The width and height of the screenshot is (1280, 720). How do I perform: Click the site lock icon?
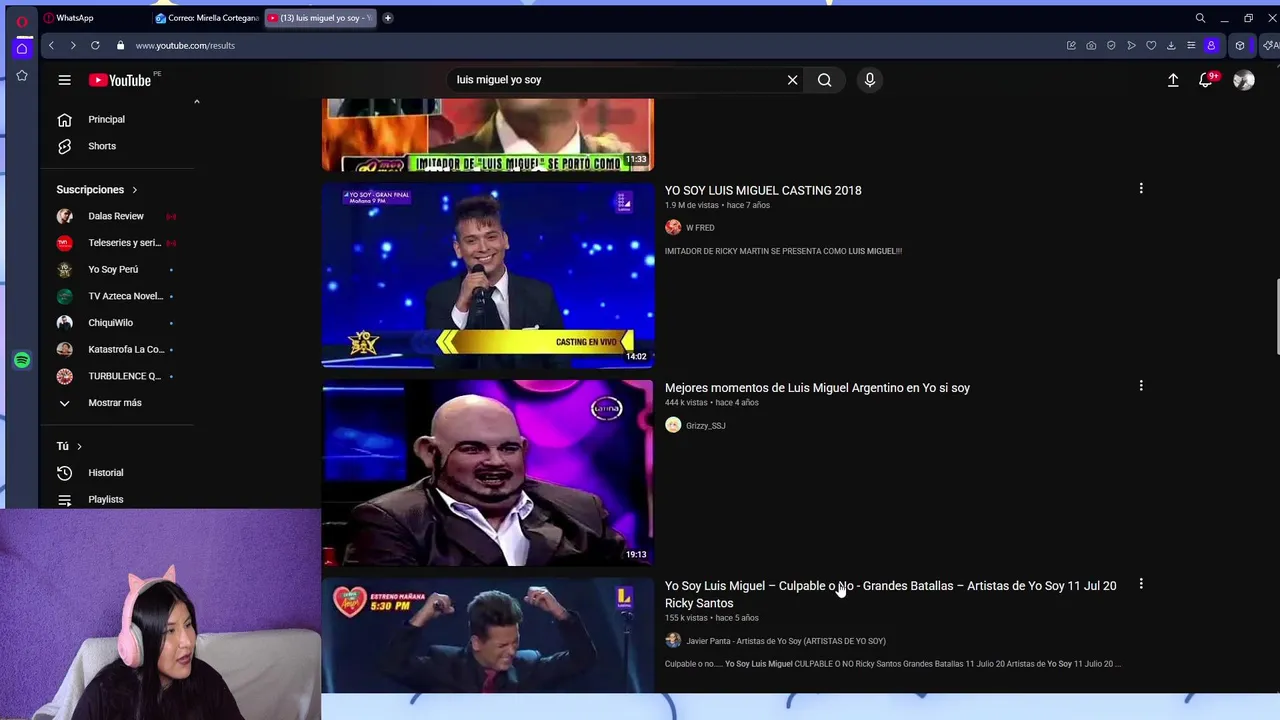120,45
